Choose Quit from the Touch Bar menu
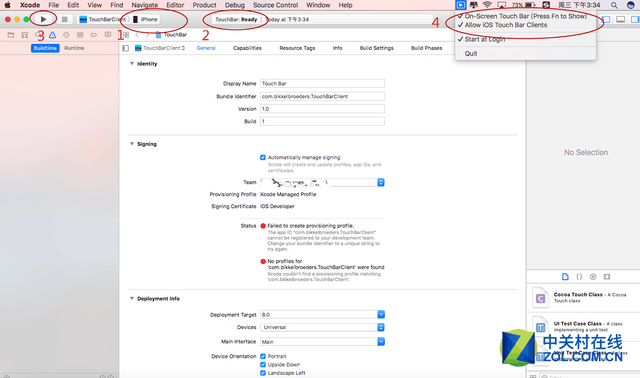 (x=471, y=53)
